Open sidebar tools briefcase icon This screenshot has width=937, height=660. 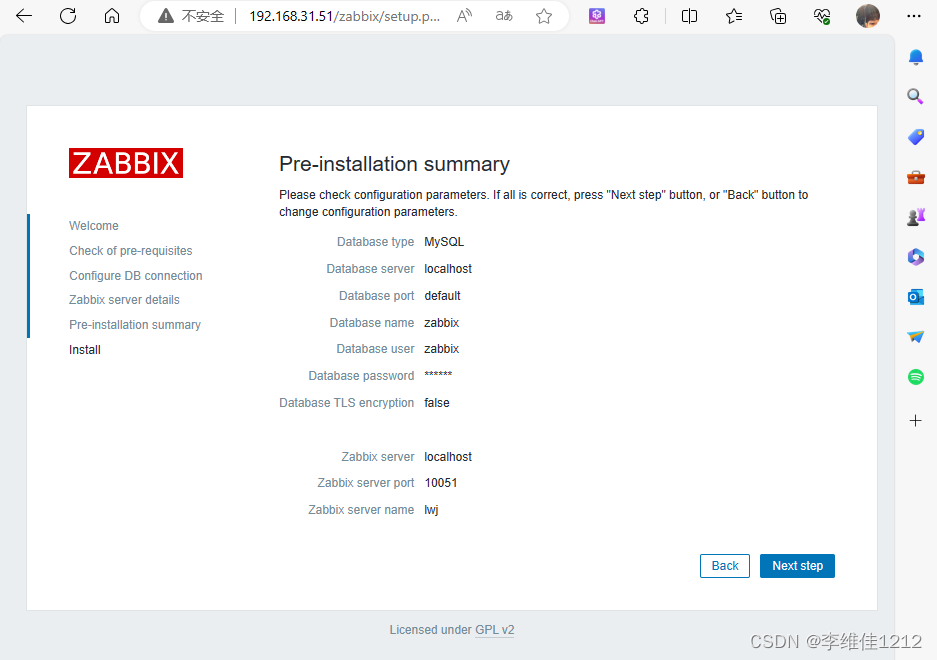click(915, 177)
